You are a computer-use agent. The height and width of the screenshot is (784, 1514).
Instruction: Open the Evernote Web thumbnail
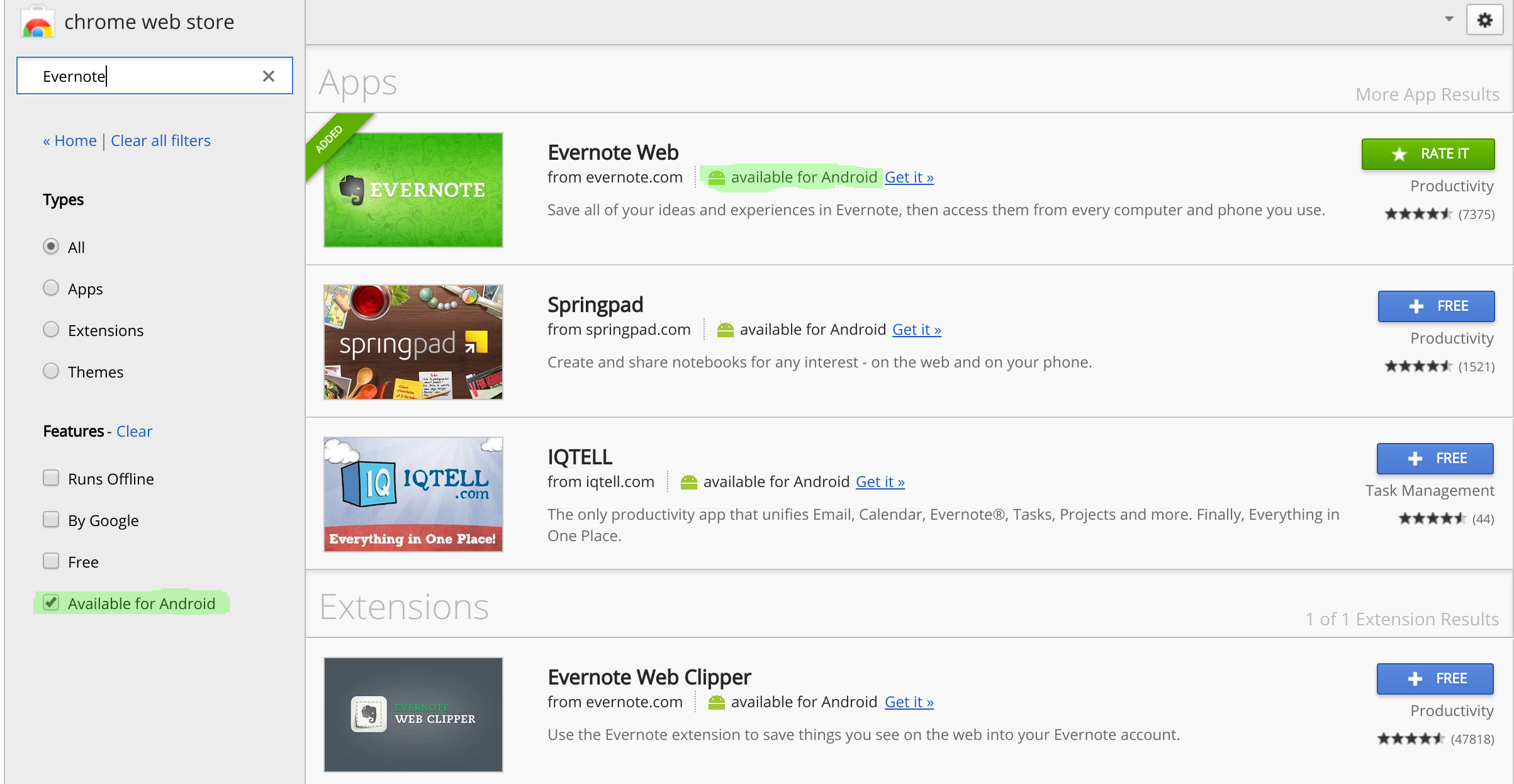coord(413,189)
